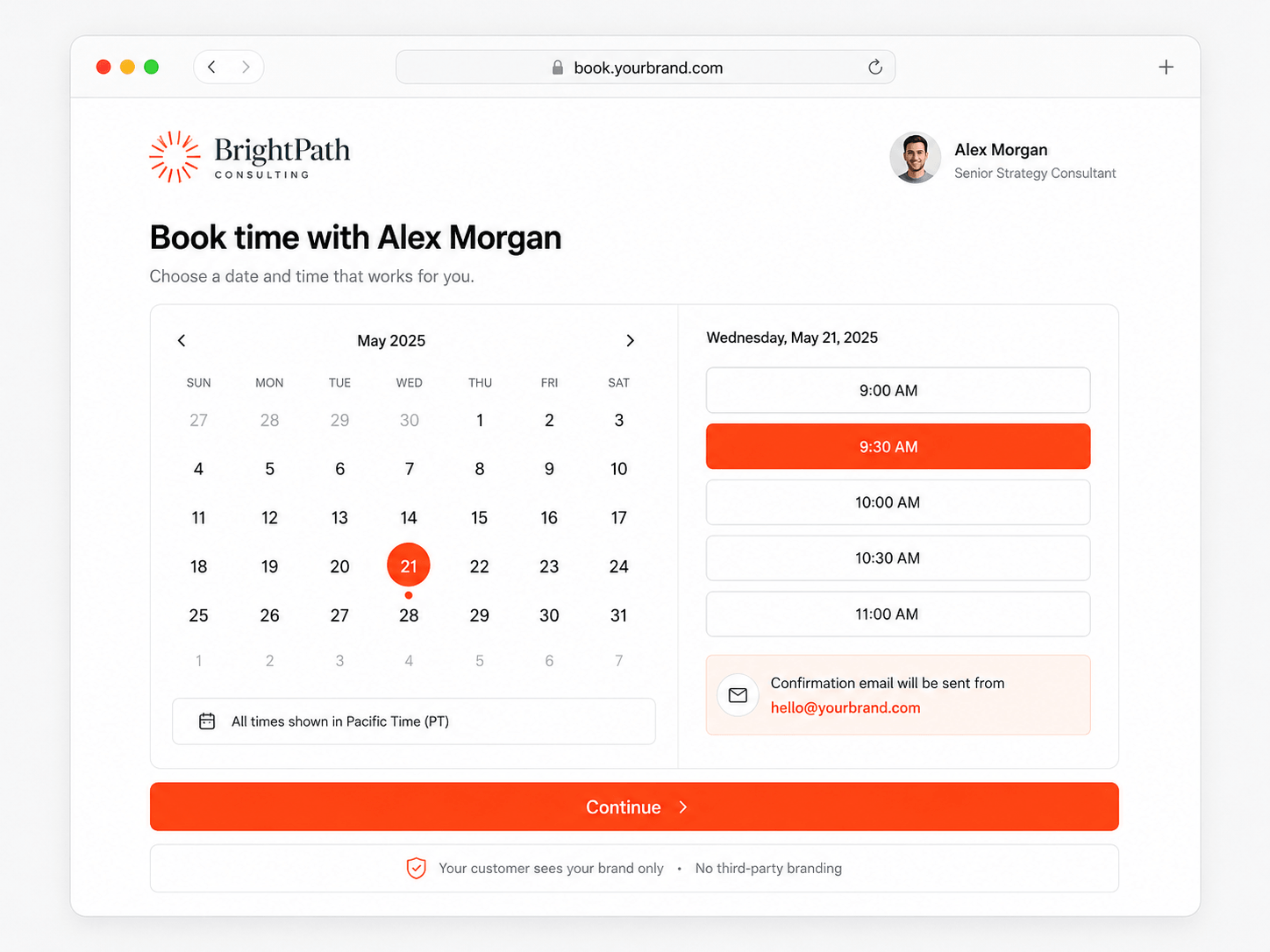The image size is (1270, 952).
Task: Click the Alex Morgan name in the header
Action: tap(1001, 150)
